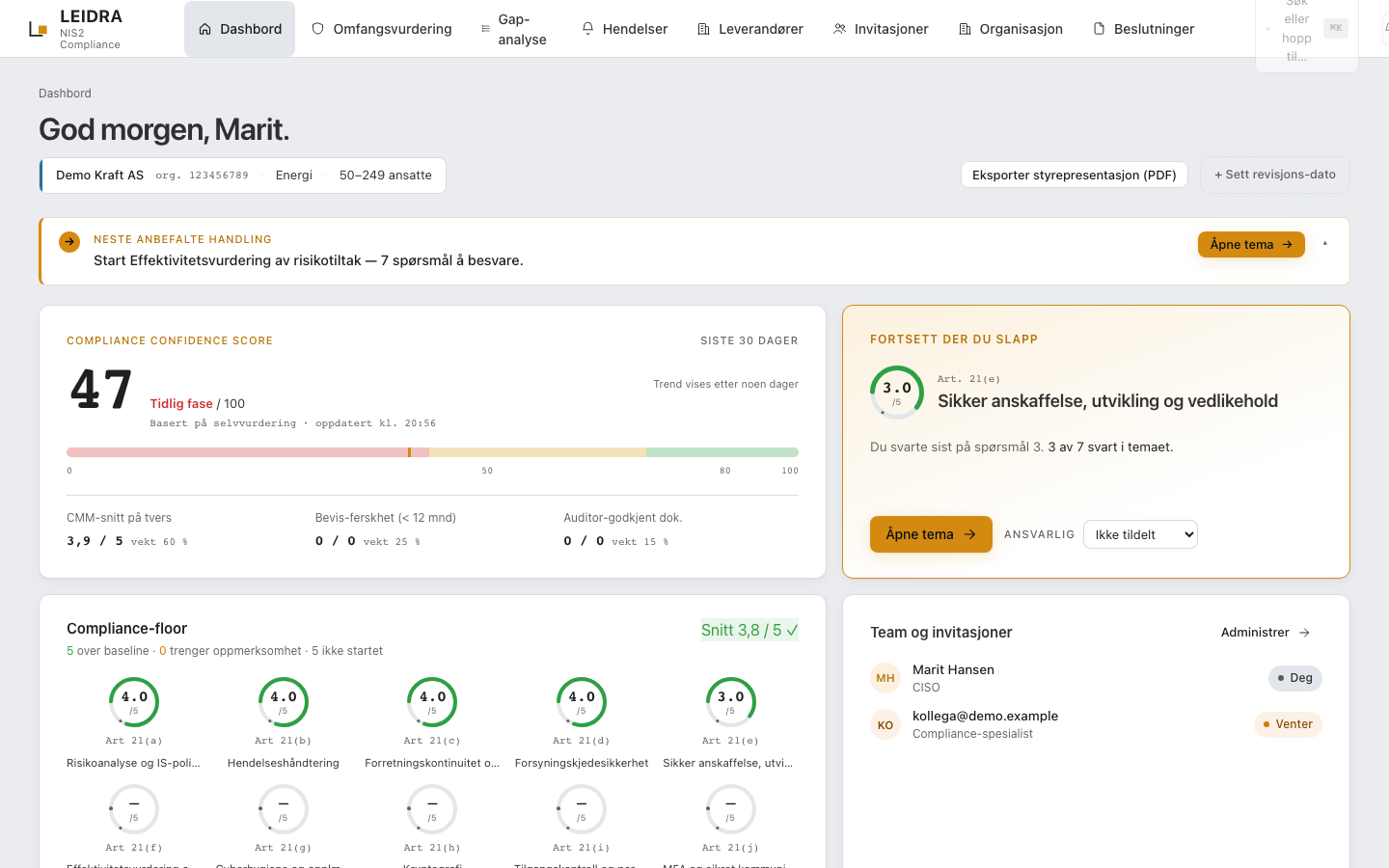Click the Marit Hansen name

(953, 670)
